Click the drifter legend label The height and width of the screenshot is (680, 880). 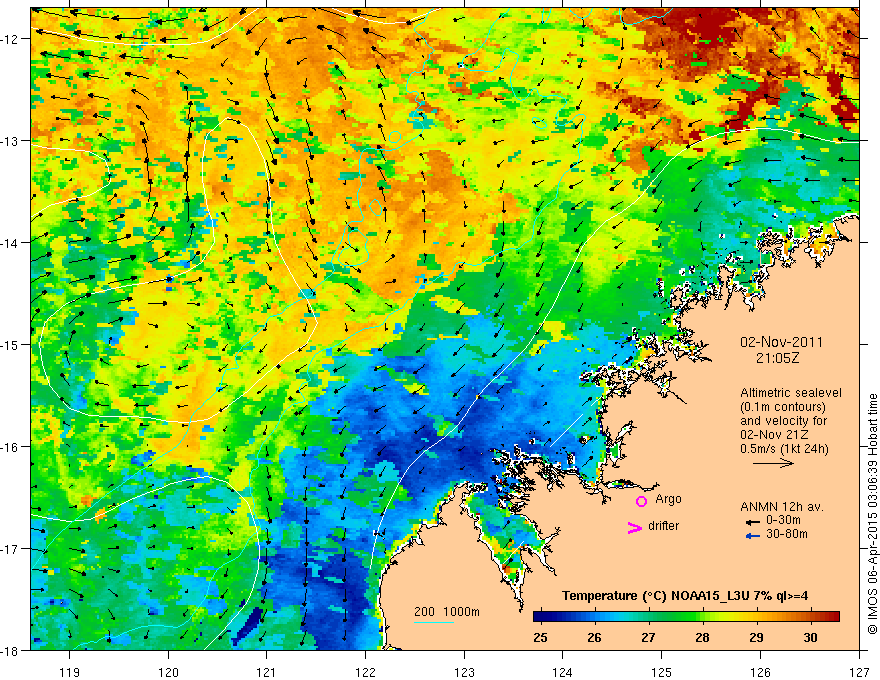click(x=663, y=526)
